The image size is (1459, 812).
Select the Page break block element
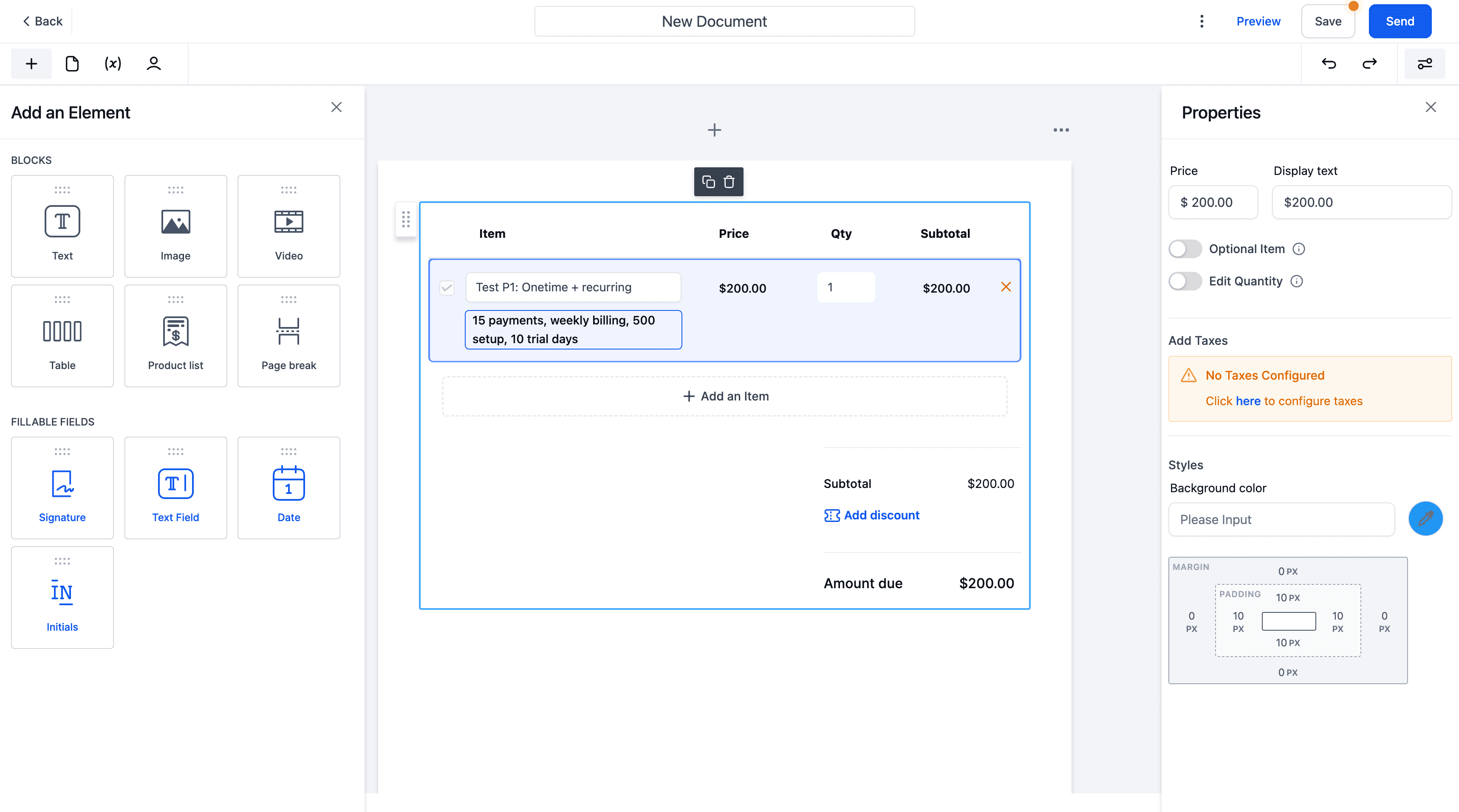point(289,336)
